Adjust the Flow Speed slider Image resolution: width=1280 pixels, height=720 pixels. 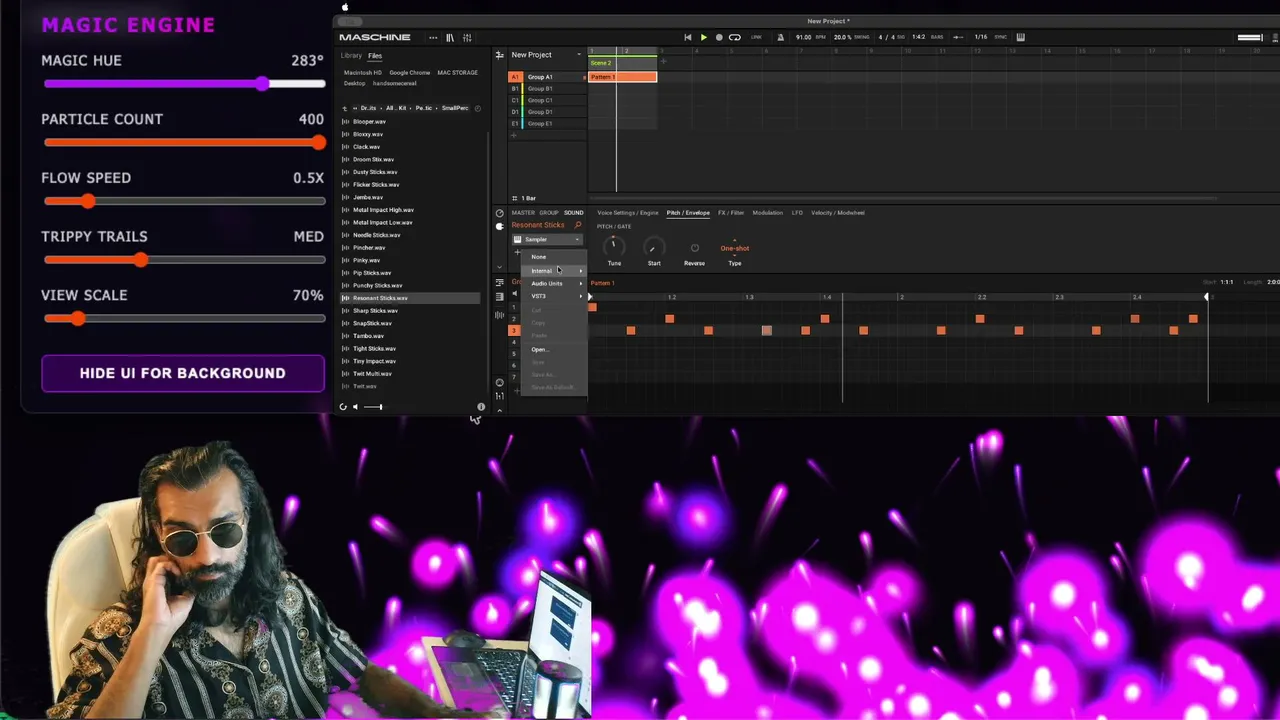tap(183, 201)
